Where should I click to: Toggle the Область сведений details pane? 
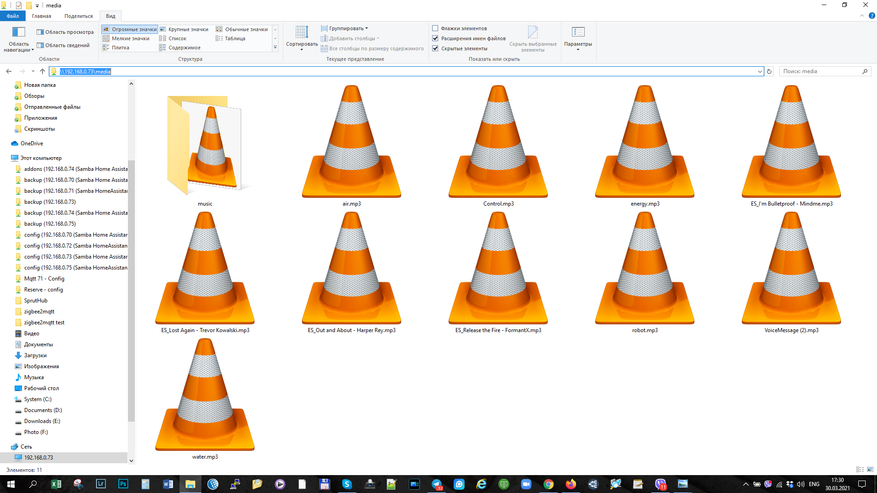click(63, 45)
